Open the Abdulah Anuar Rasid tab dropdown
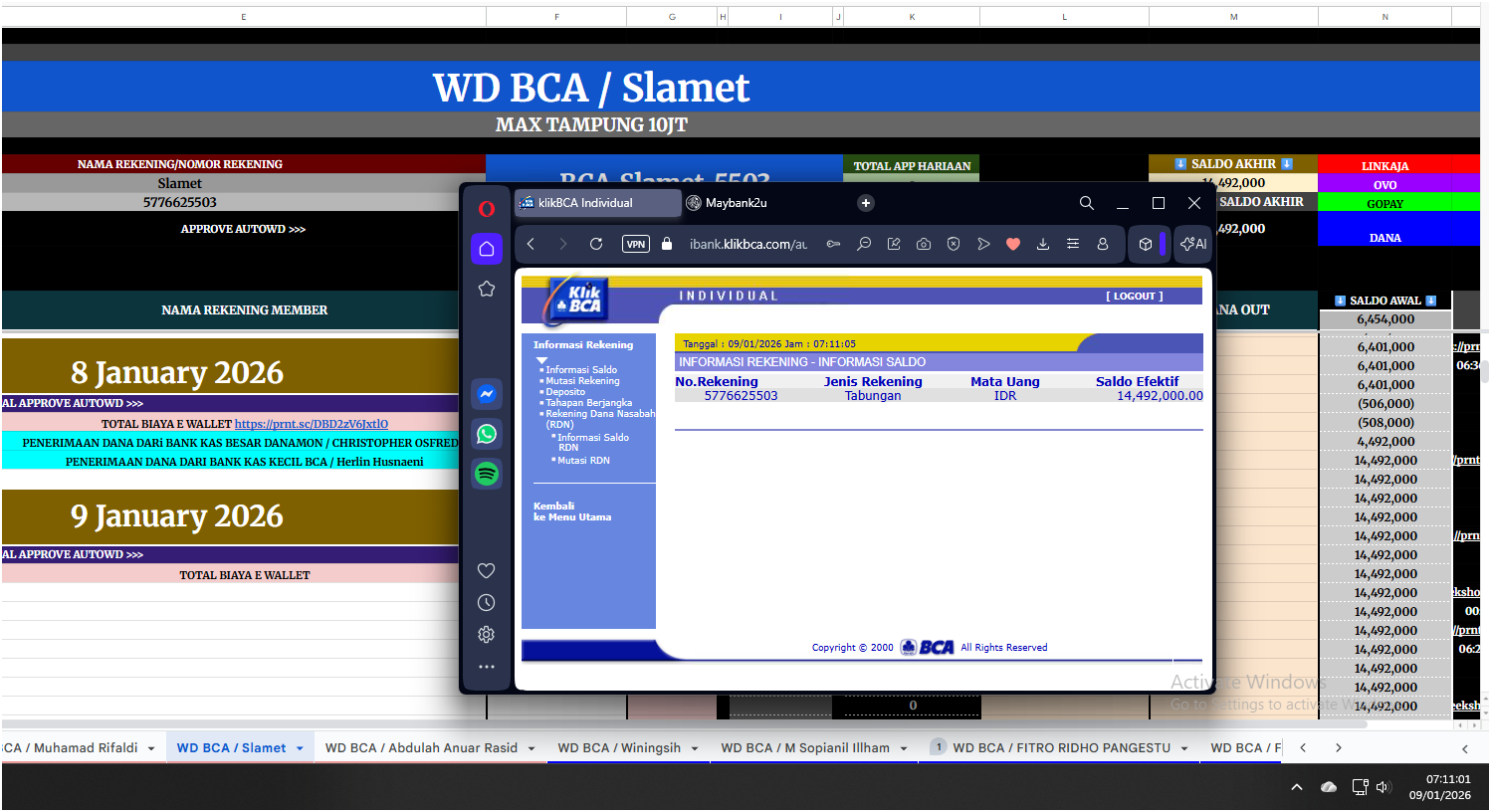 point(532,748)
